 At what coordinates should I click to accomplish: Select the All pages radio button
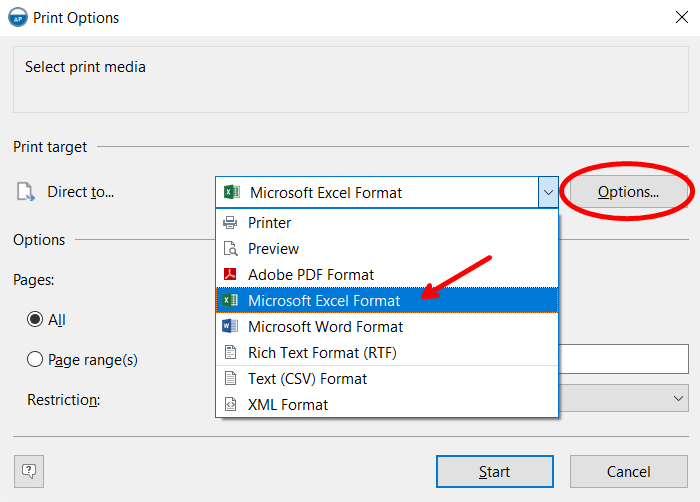pos(36,320)
